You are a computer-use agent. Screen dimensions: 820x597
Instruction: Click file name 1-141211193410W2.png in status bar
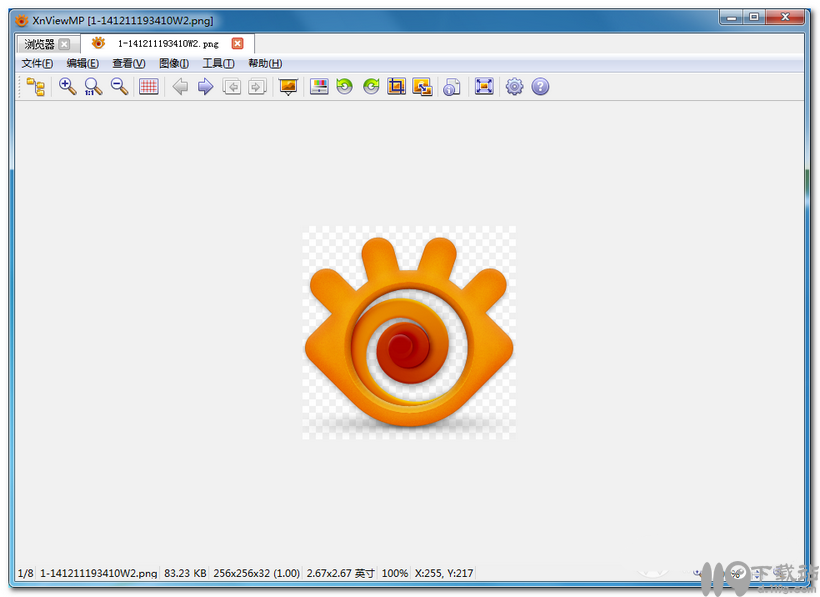click(x=98, y=573)
